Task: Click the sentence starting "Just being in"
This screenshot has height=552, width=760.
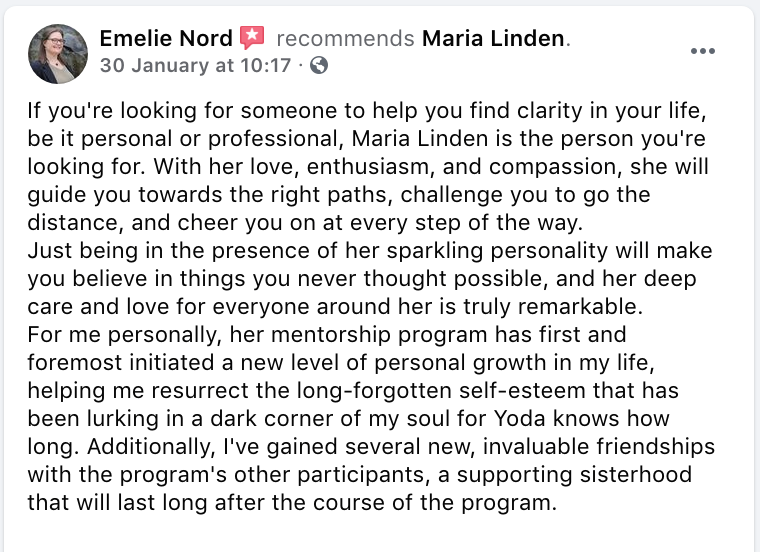Action: [370, 279]
